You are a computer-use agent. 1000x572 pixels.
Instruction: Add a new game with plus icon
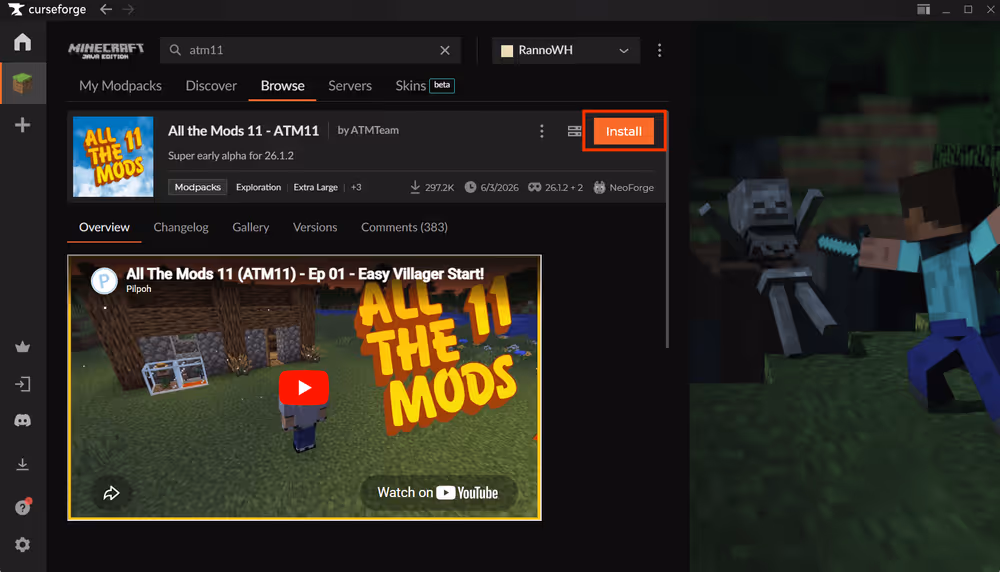tap(22, 125)
